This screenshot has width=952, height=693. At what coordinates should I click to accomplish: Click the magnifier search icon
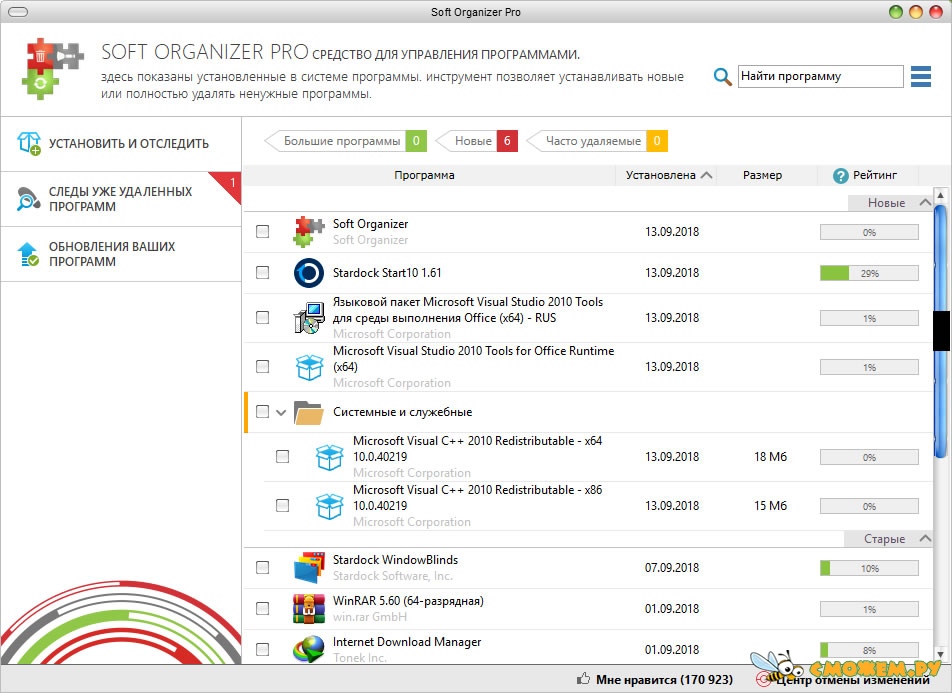coord(722,77)
